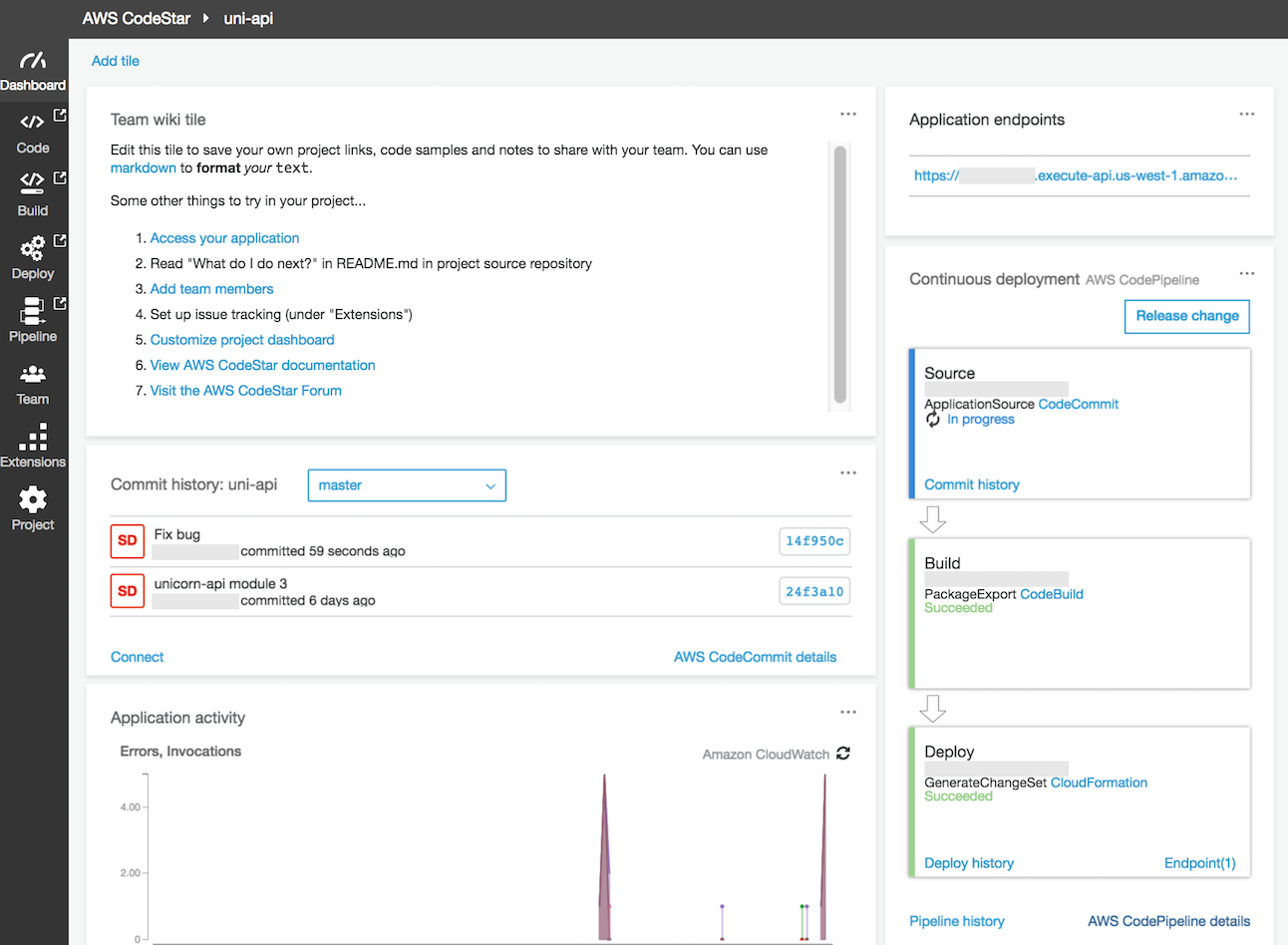This screenshot has height=945, width=1288.
Task: Open Application endpoints tile options ellipsis
Action: point(1247,114)
